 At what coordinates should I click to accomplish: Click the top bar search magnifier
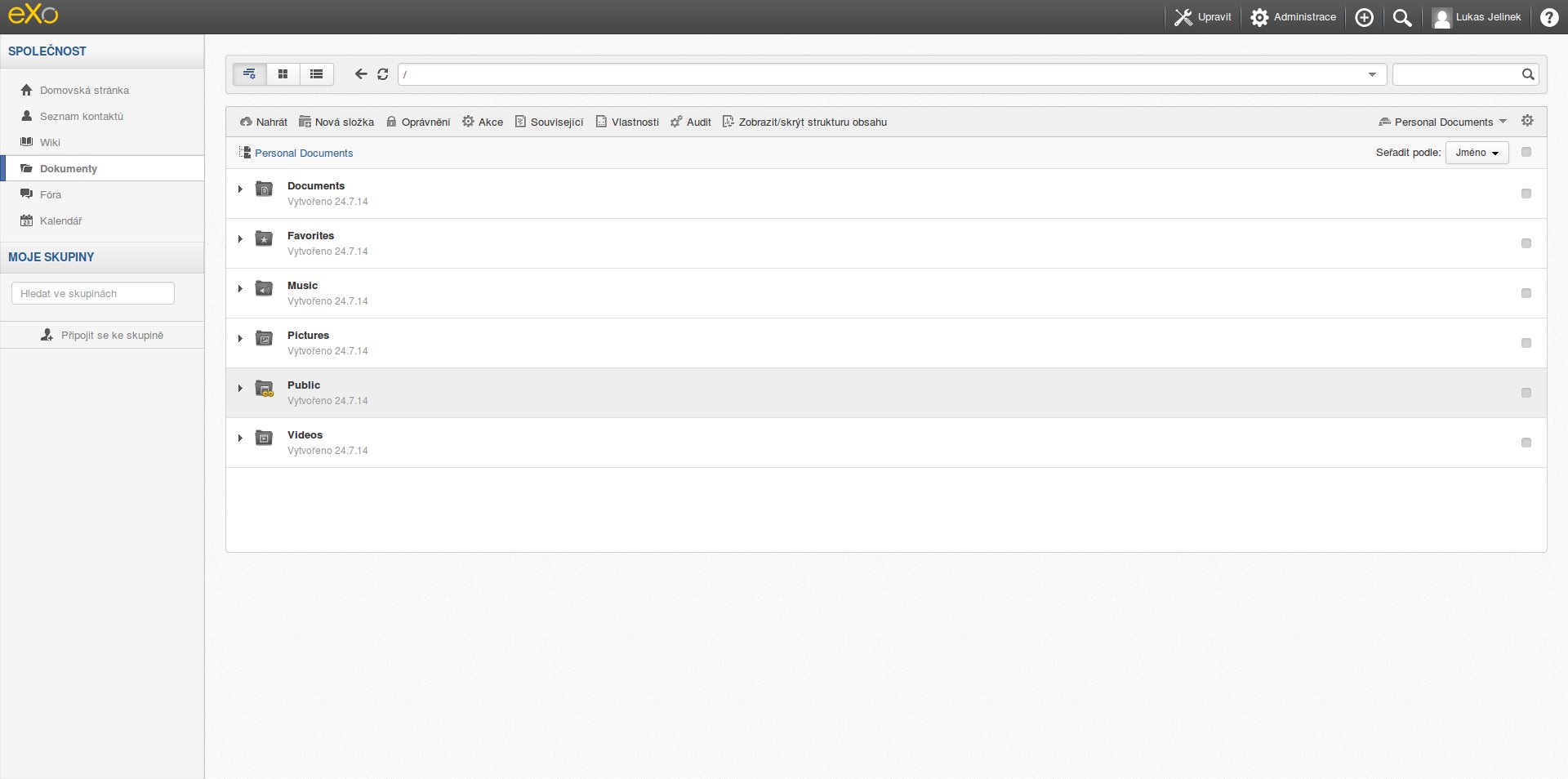(x=1401, y=17)
